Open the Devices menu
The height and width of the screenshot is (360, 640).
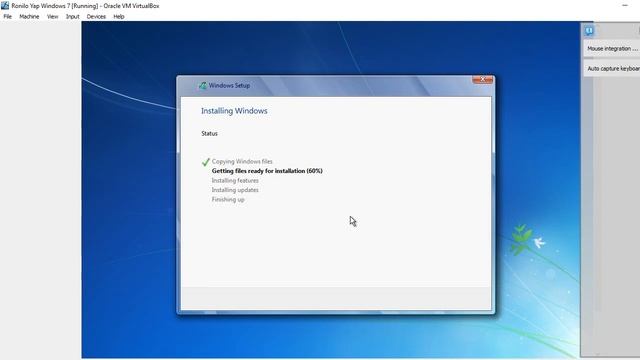point(96,17)
